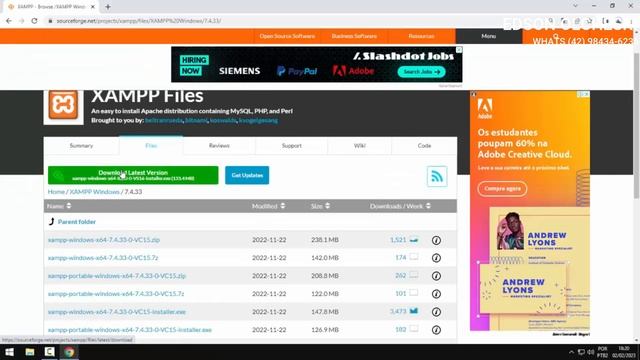The image size is (640, 360).
Task: Click the RSS feed icon
Action: [437, 176]
